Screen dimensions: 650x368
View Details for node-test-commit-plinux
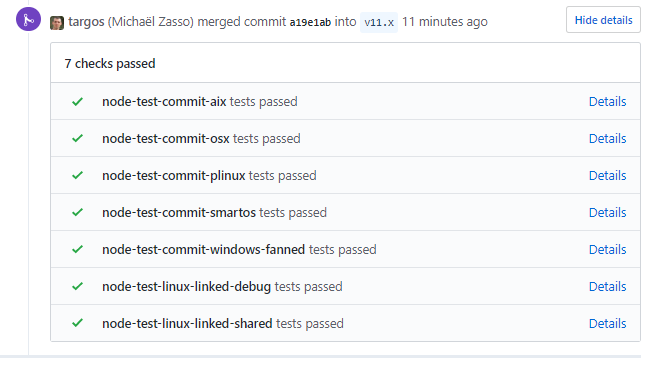point(607,175)
